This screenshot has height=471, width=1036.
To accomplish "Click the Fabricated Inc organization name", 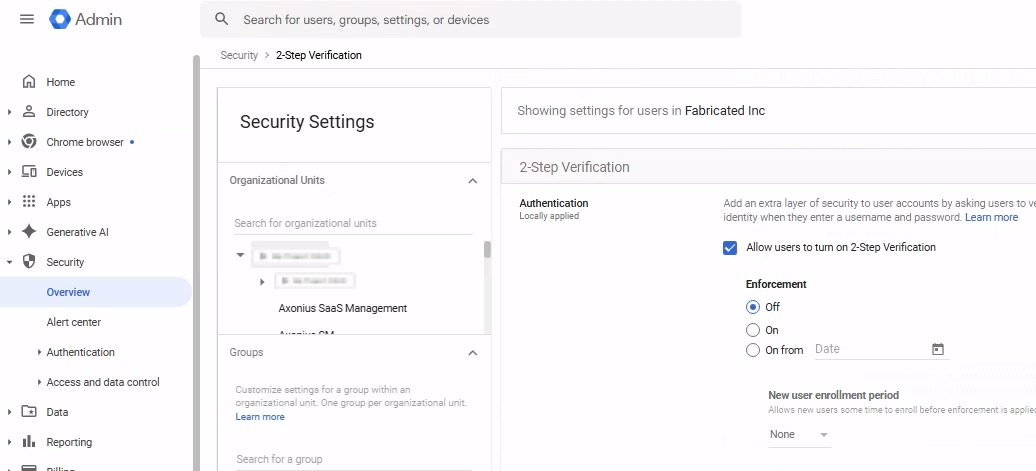I will click(725, 111).
